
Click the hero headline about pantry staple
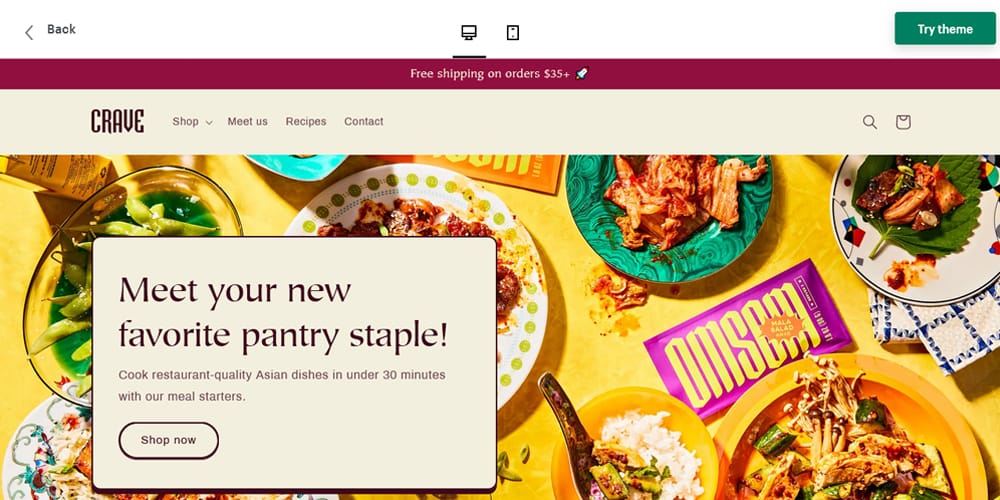click(x=283, y=312)
